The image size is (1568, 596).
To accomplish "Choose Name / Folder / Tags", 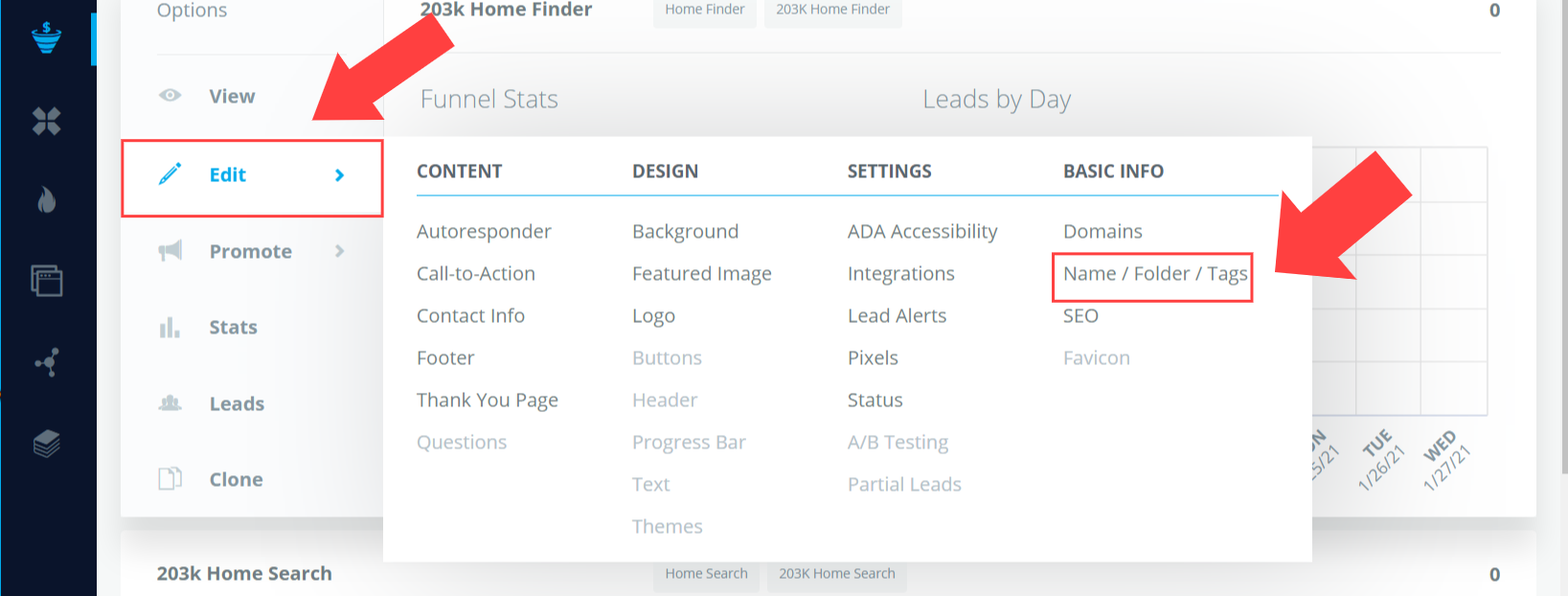I will click(x=1155, y=274).
